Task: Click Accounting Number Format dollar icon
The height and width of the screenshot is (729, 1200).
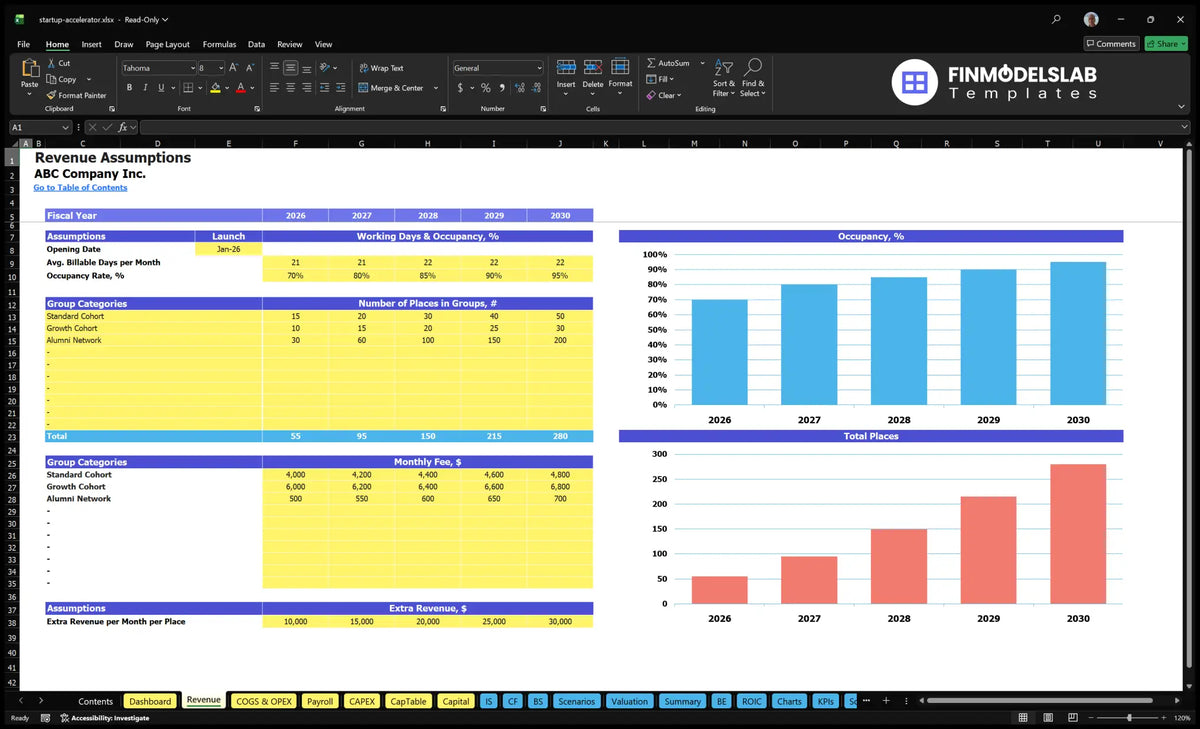Action: pyautogui.click(x=460, y=88)
